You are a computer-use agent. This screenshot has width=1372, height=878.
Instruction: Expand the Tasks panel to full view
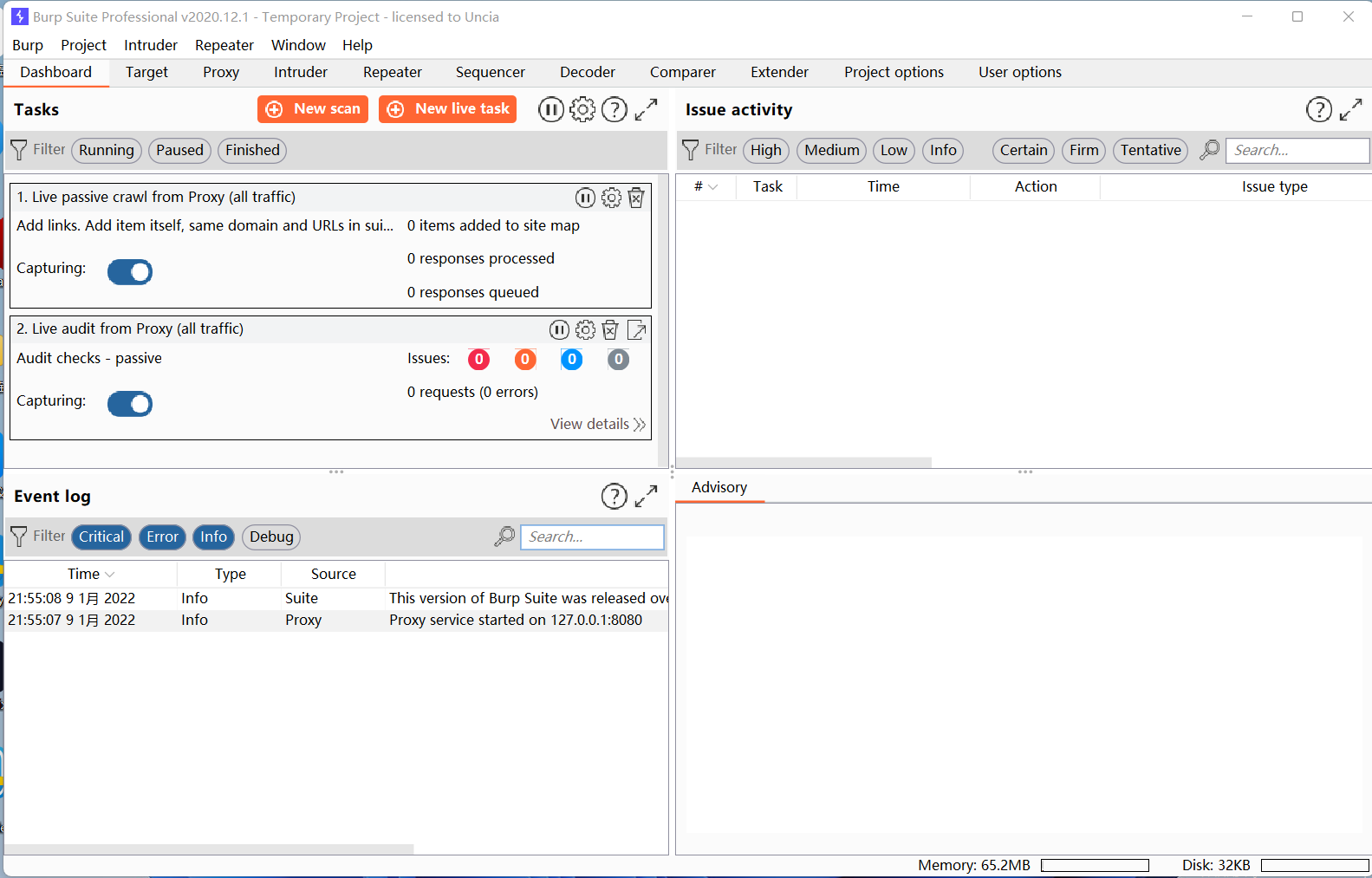coord(647,109)
